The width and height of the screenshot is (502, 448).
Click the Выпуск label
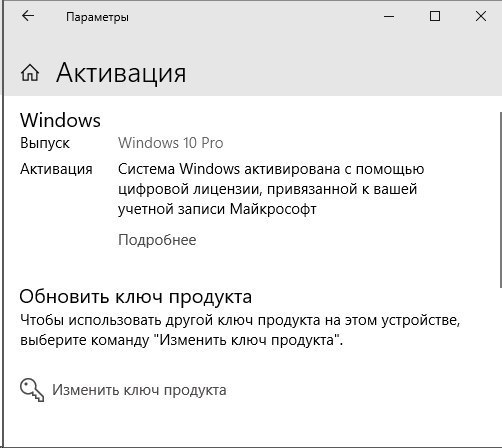pos(45,143)
